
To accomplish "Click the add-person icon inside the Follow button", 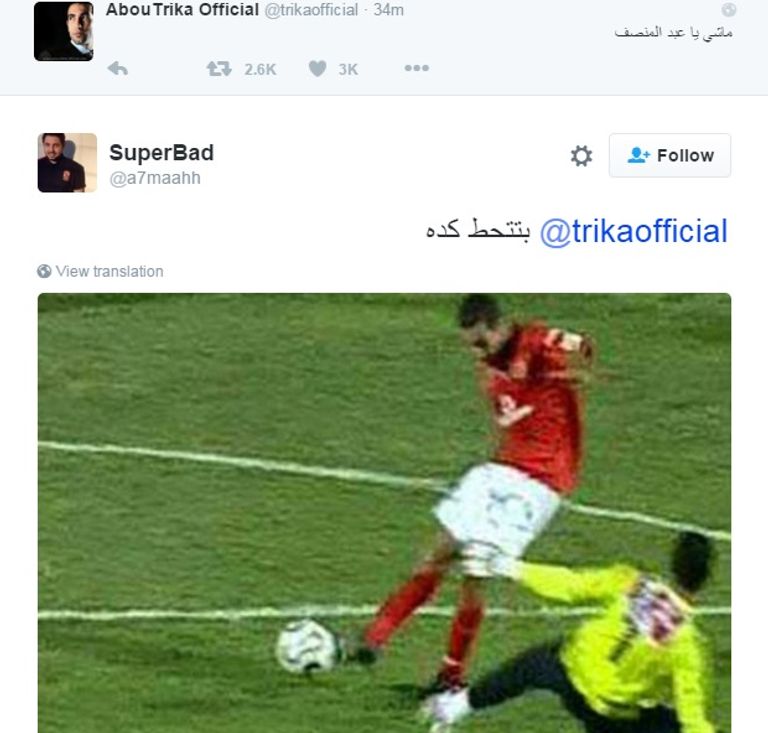I will tap(639, 155).
